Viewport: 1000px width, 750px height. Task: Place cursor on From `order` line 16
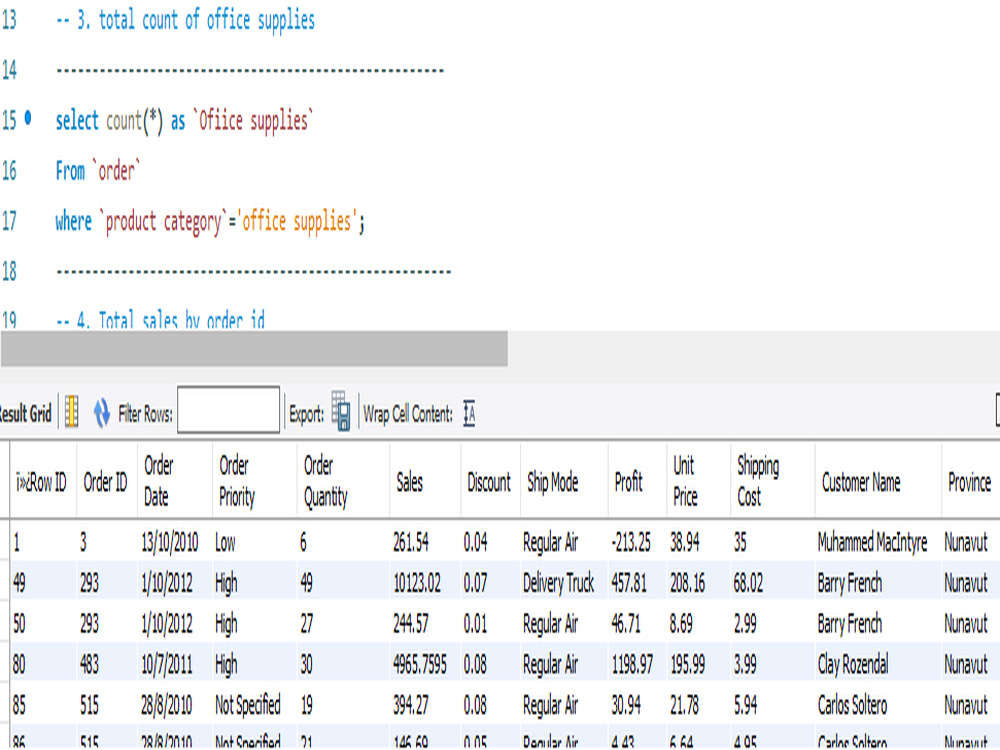pos(98,170)
